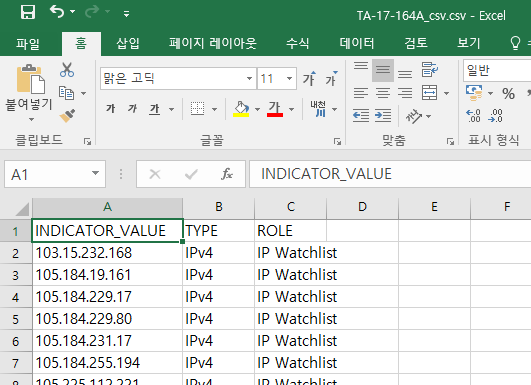The width and height of the screenshot is (531, 385).
Task: Expand merge options dropdown arrow
Action: (x=446, y=93)
